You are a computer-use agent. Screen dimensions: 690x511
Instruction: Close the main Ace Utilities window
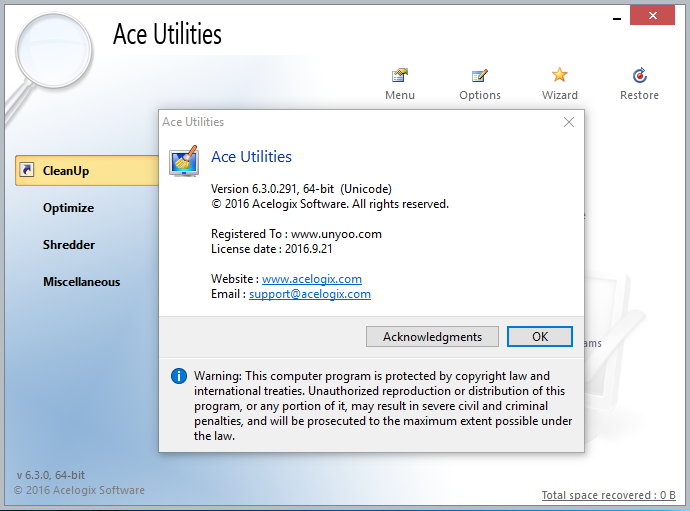[x=652, y=15]
